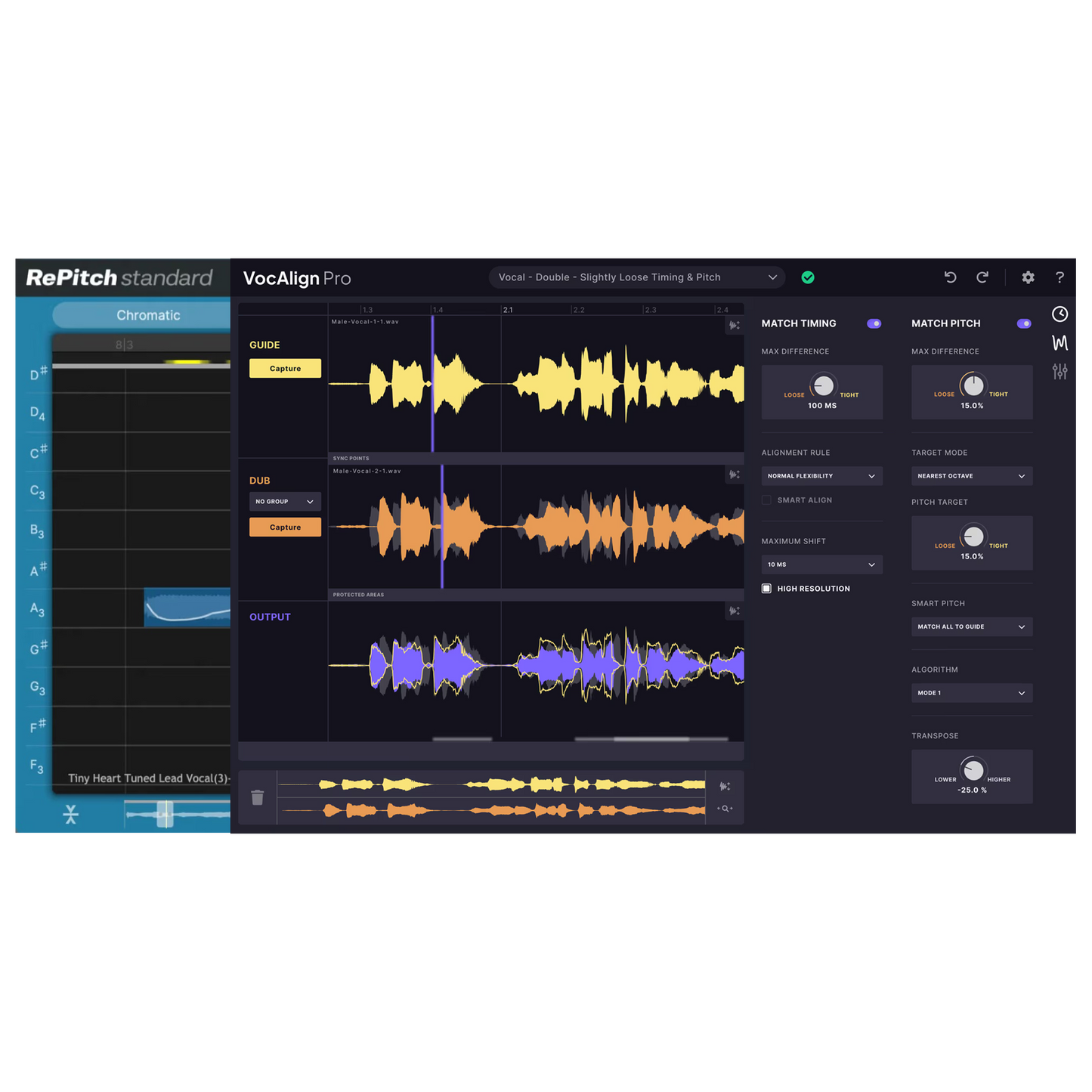This screenshot has height=1092, width=1092.
Task: Click the Transpose knob
Action: (973, 770)
